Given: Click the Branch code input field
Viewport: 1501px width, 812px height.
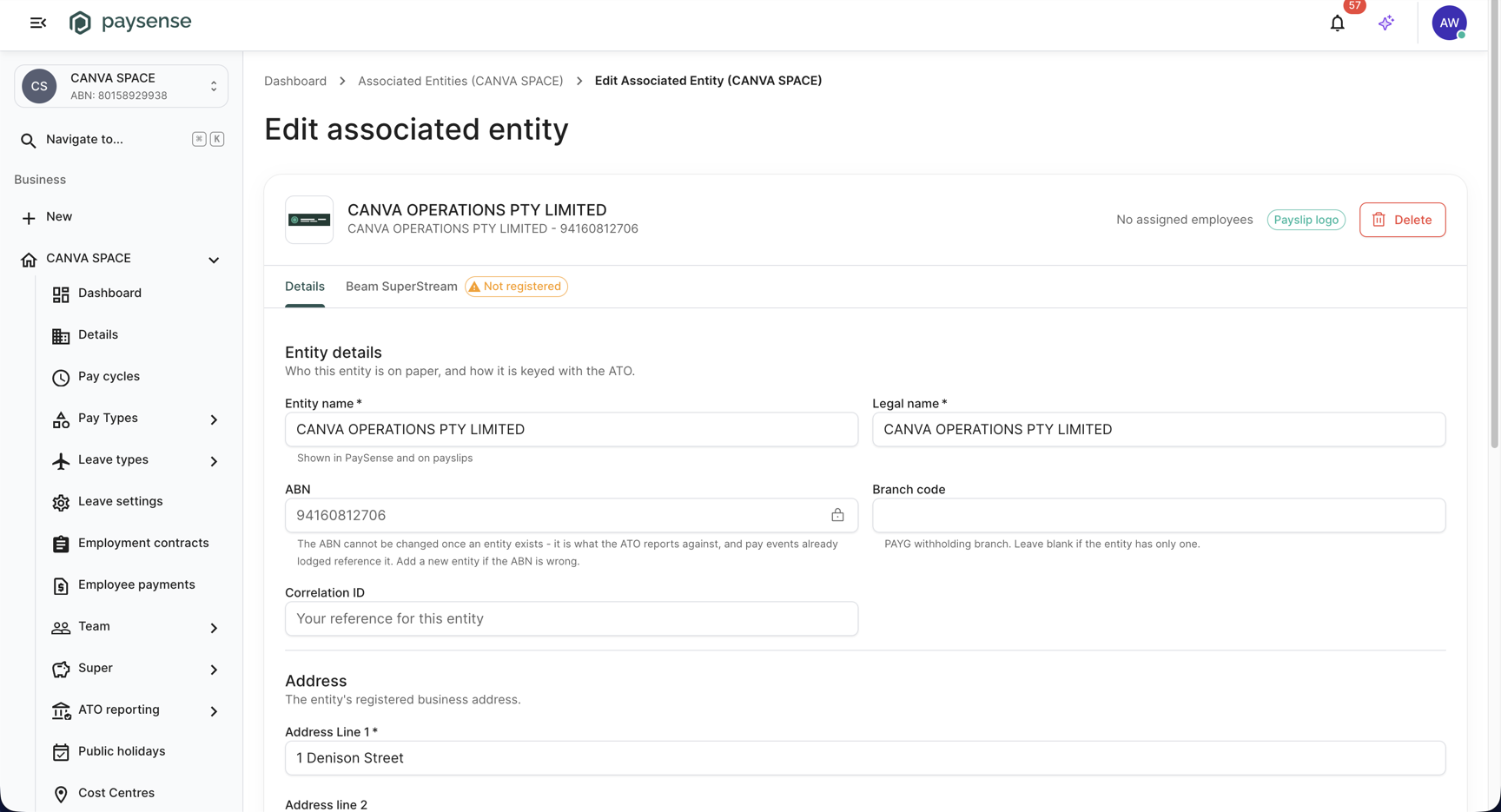Looking at the screenshot, I should (x=1159, y=515).
